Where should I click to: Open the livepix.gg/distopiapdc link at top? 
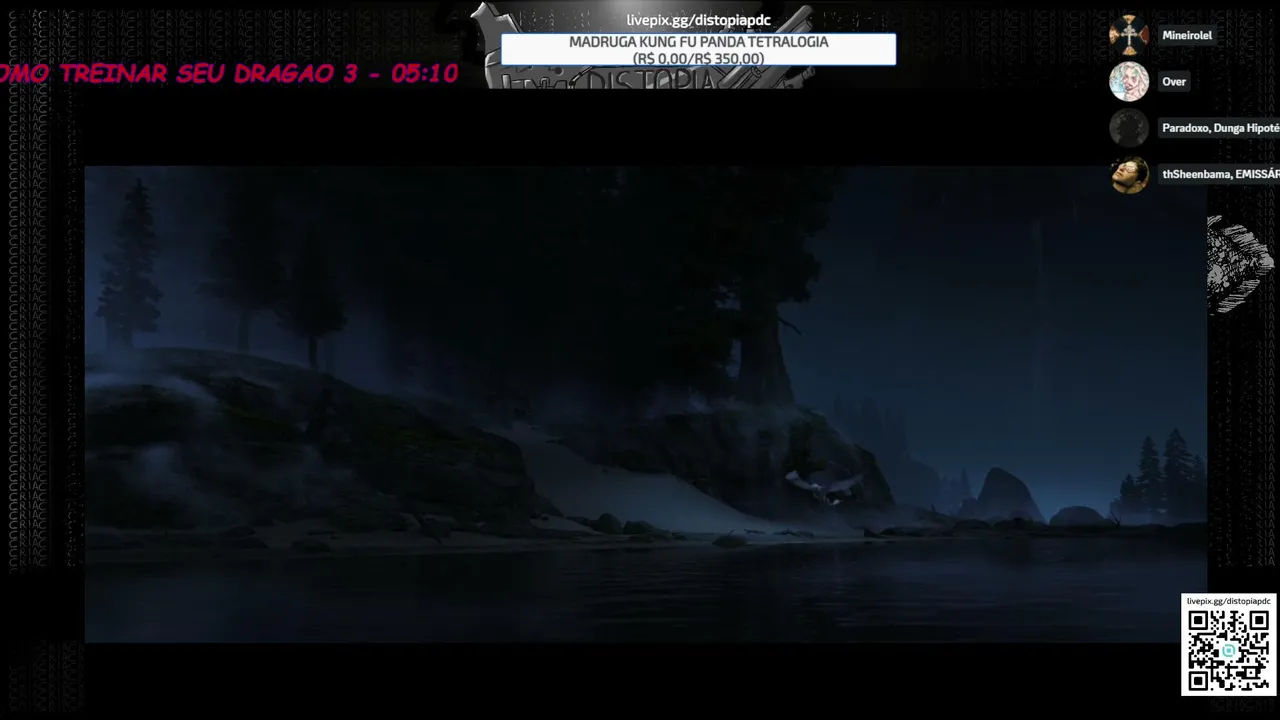(x=699, y=20)
